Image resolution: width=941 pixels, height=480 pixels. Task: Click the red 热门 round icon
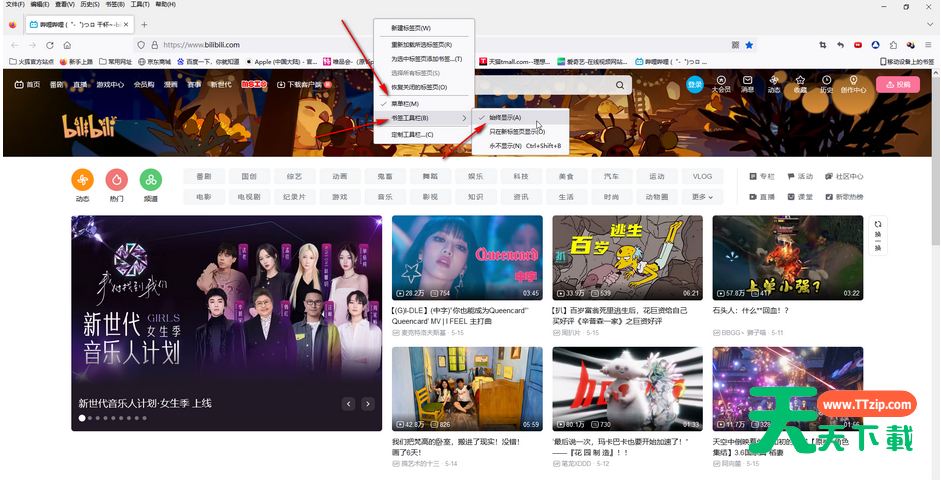pyautogui.click(x=116, y=179)
